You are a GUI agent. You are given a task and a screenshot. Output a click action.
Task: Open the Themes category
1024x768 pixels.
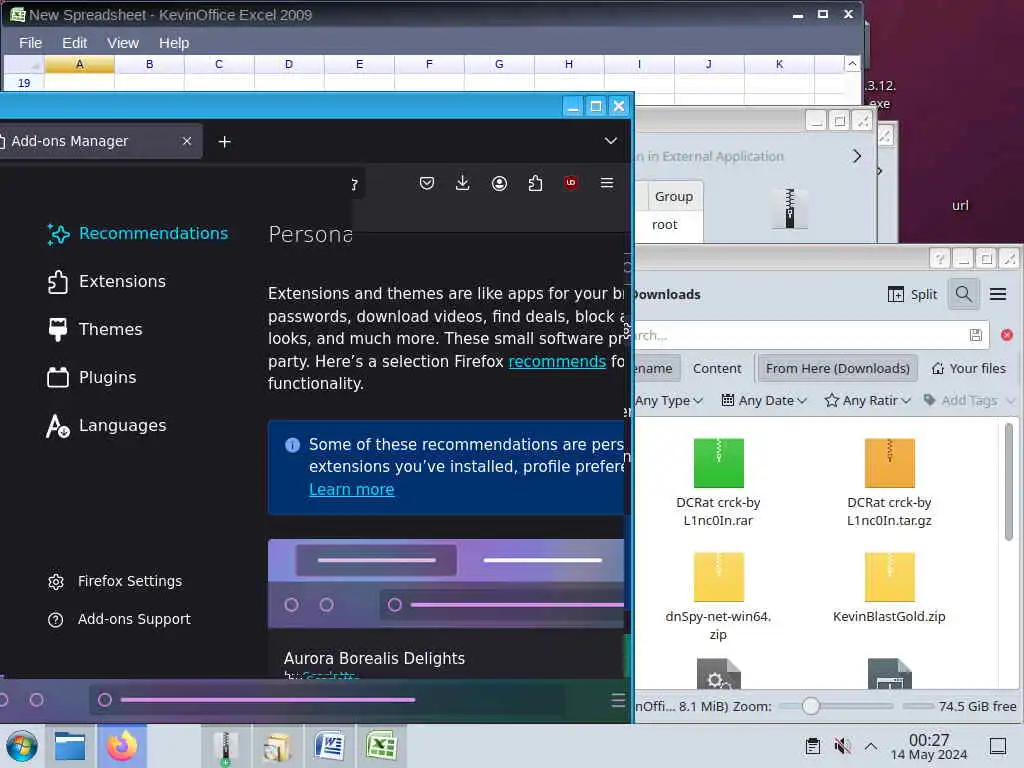(95, 329)
